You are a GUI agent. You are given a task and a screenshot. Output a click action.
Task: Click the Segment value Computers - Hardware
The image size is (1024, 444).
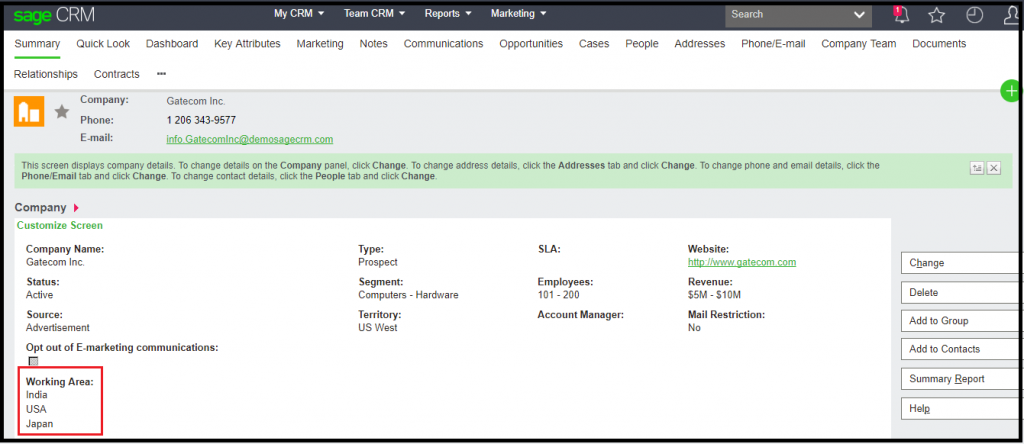point(408,294)
